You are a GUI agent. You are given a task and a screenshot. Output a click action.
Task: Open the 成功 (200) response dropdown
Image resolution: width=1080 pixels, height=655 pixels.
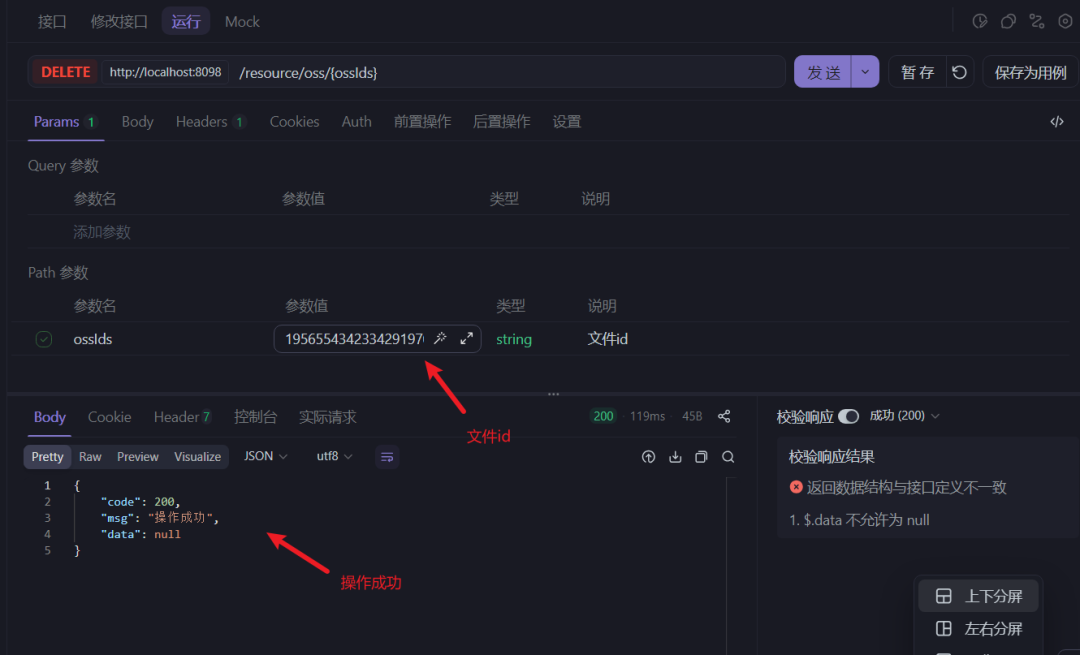coord(904,415)
